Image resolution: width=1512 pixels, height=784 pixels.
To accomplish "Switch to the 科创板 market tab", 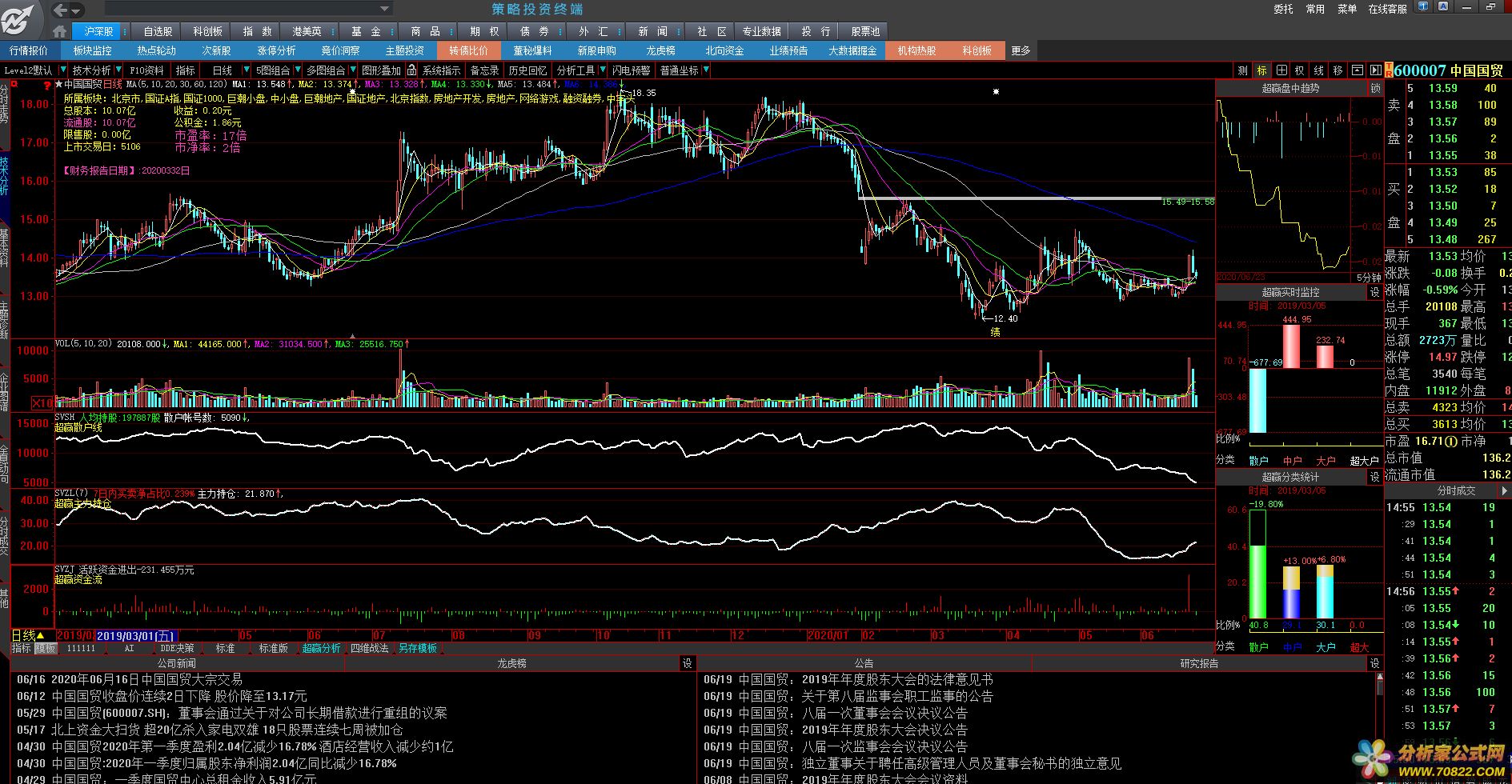I will coord(207,31).
